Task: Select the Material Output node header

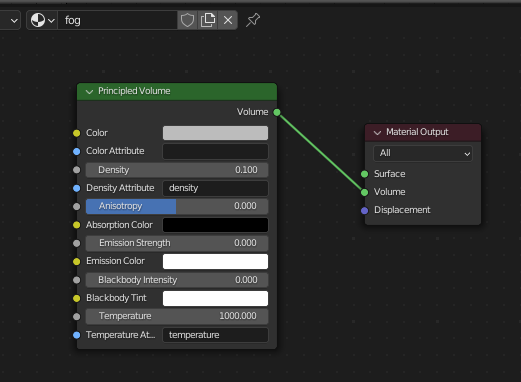Action: tap(423, 133)
